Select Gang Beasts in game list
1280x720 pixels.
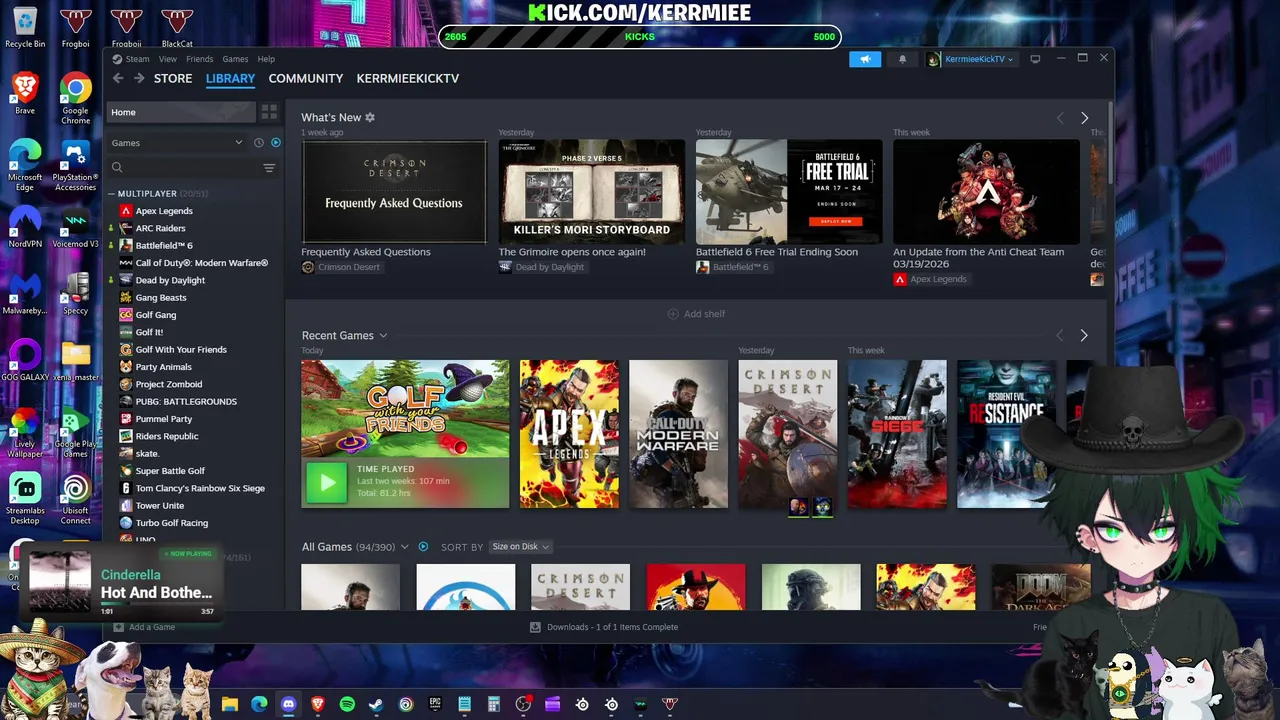[161, 297]
